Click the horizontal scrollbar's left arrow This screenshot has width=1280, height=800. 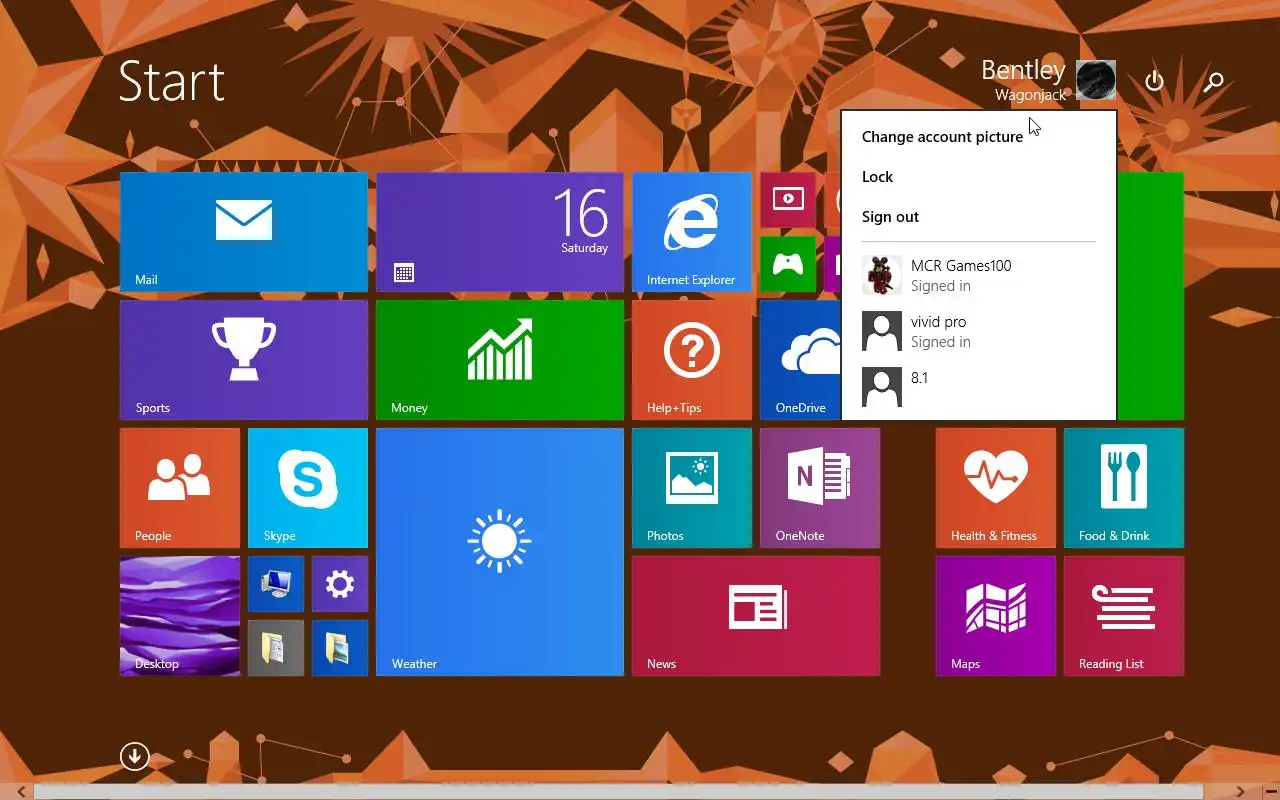21,792
